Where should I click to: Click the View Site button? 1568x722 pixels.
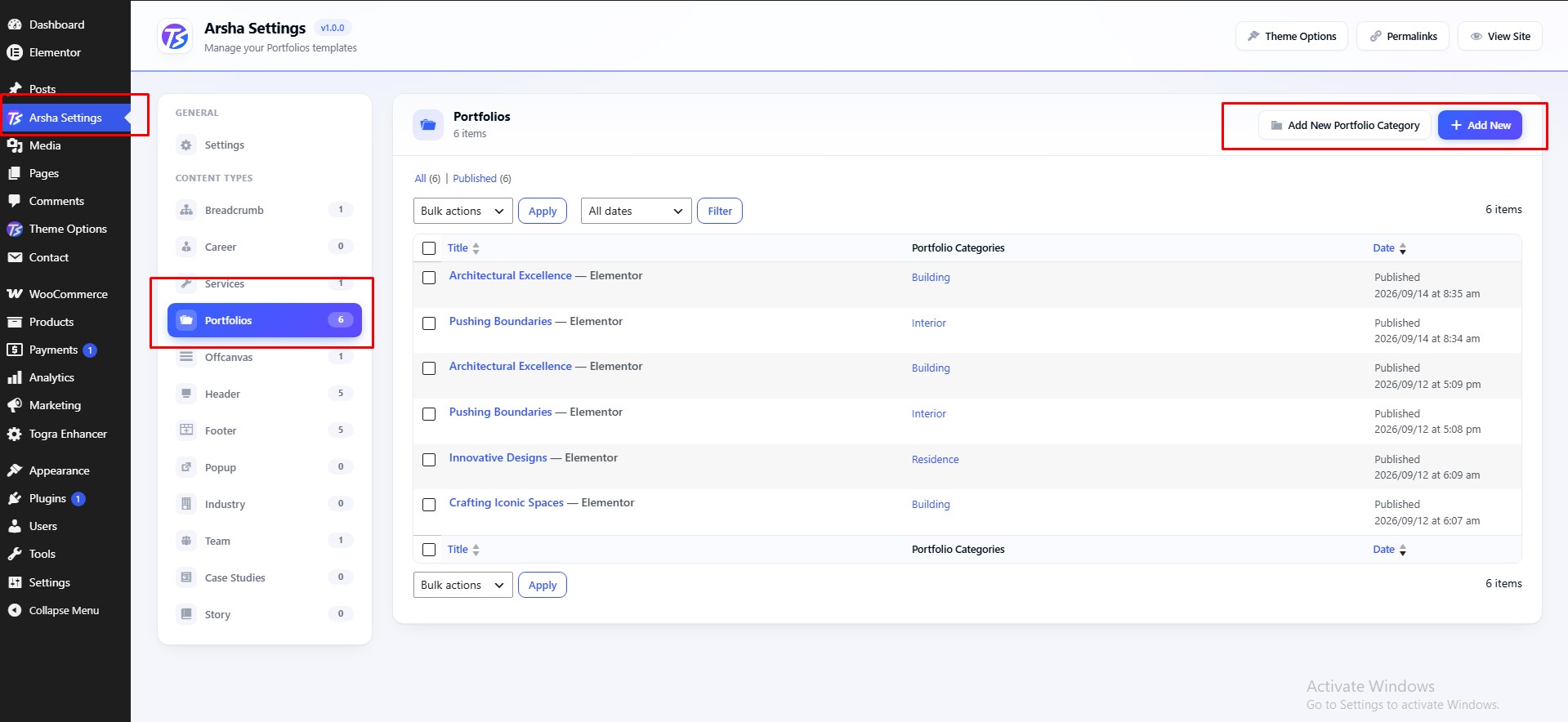point(1500,36)
